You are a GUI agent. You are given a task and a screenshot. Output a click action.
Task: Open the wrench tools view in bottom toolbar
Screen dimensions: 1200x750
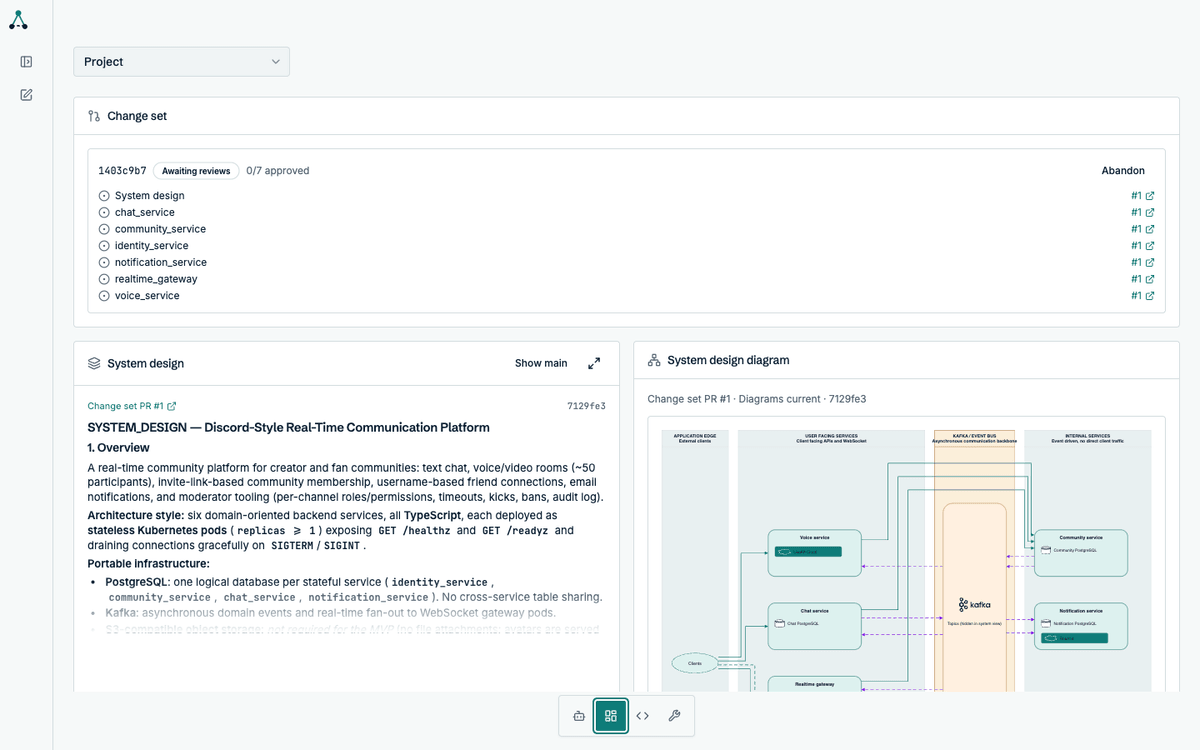click(674, 716)
